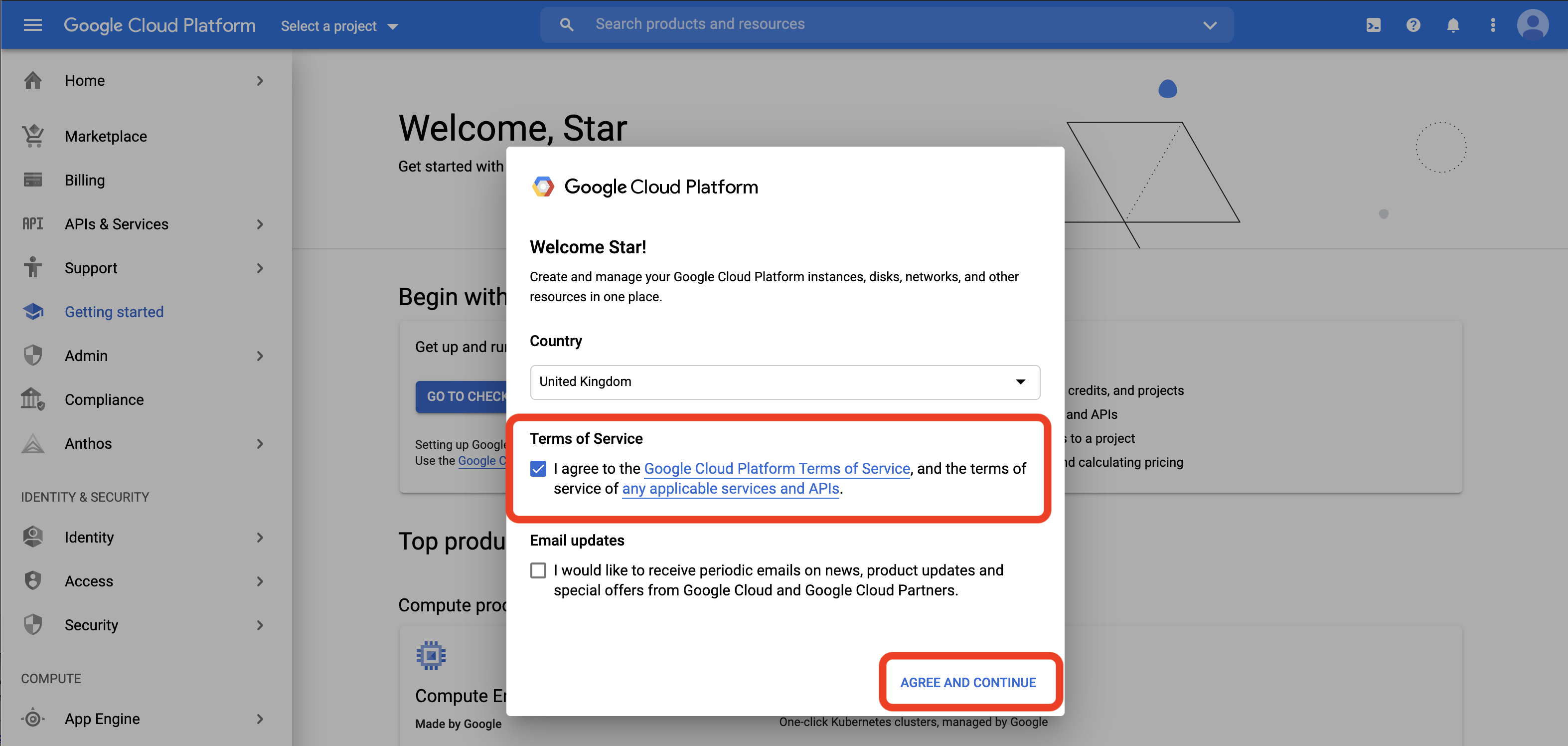
Task: Uncheck the Terms of Service agreement checkbox
Action: [538, 468]
